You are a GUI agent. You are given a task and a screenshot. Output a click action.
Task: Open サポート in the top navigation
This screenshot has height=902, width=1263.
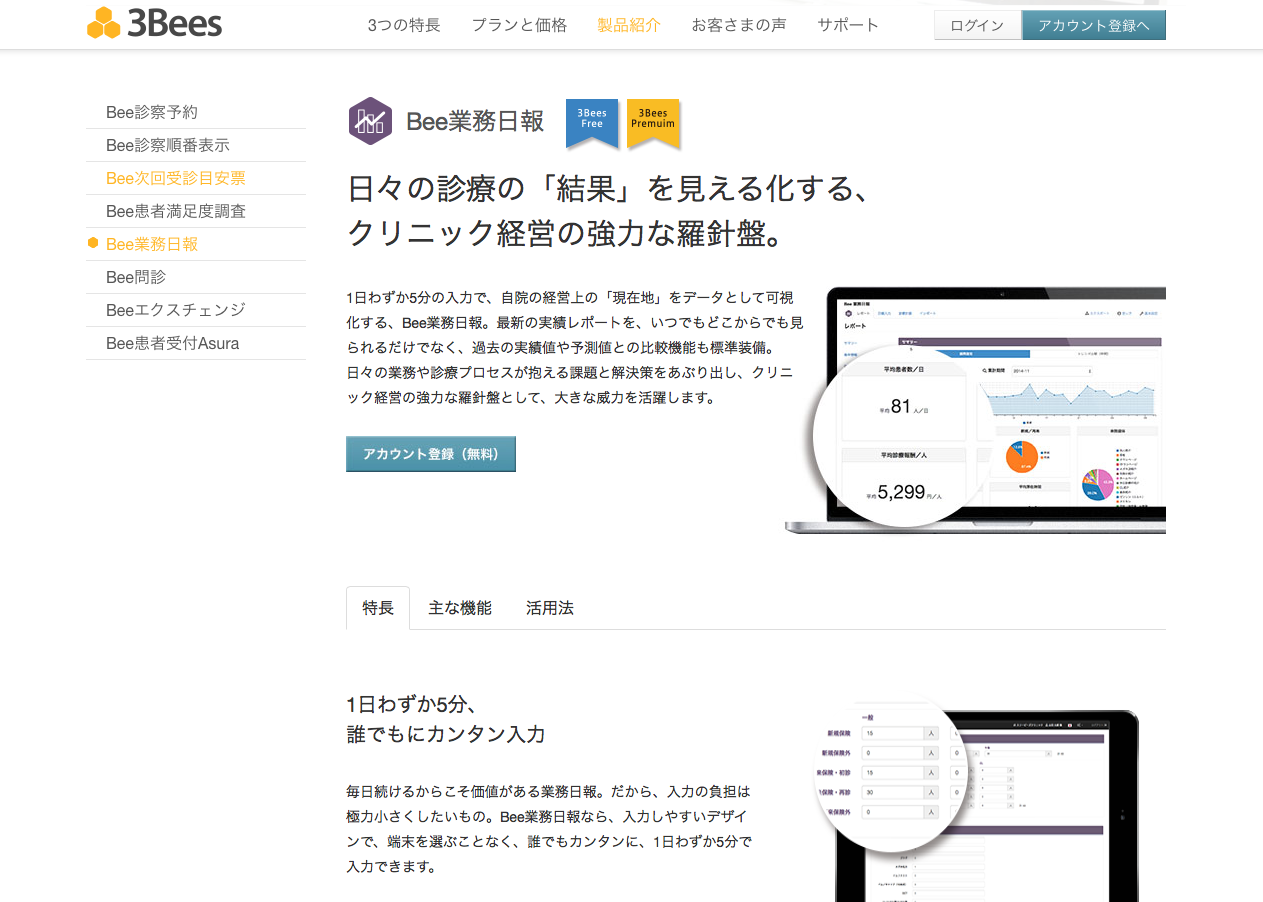coord(848,25)
